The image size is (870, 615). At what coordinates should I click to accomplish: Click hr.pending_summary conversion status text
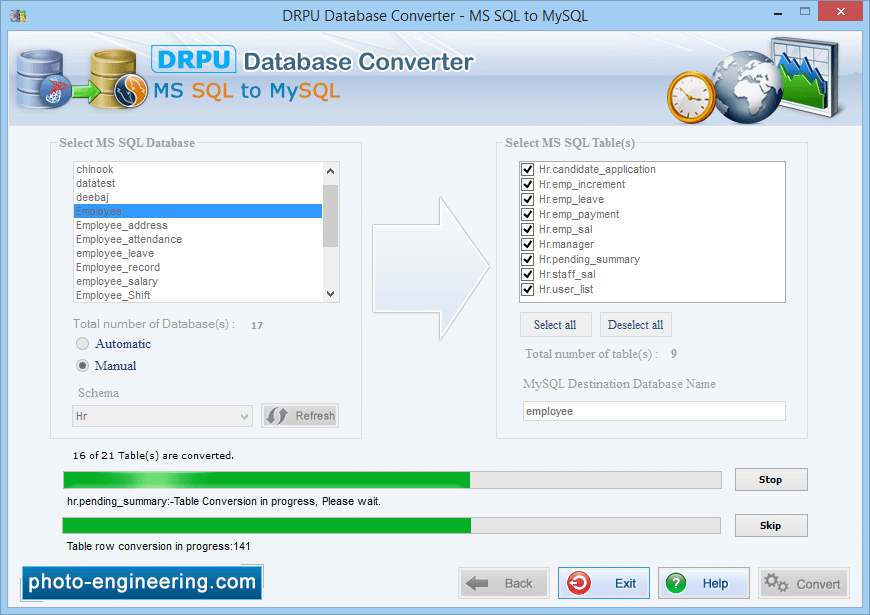tap(224, 501)
